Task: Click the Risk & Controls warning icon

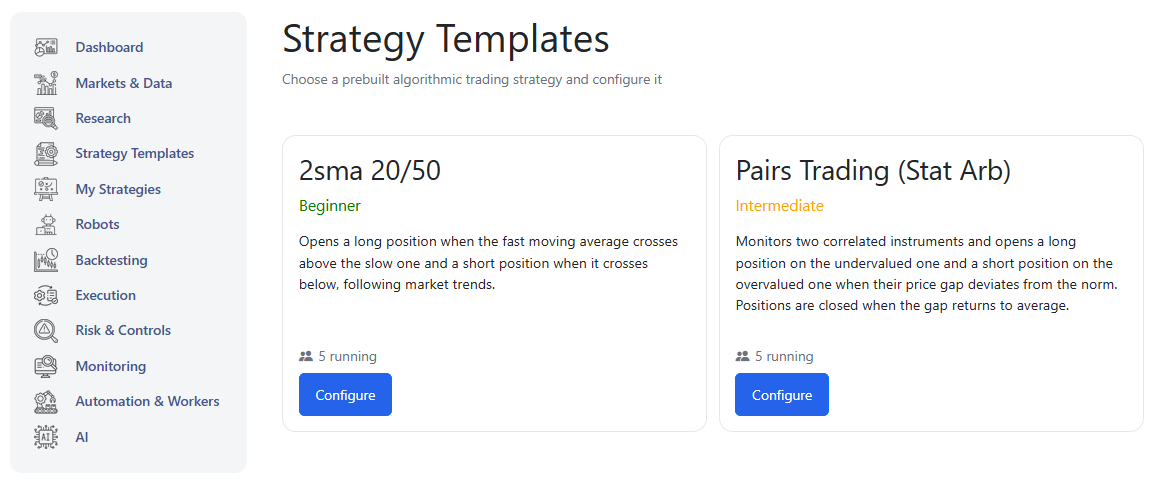Action: [46, 330]
